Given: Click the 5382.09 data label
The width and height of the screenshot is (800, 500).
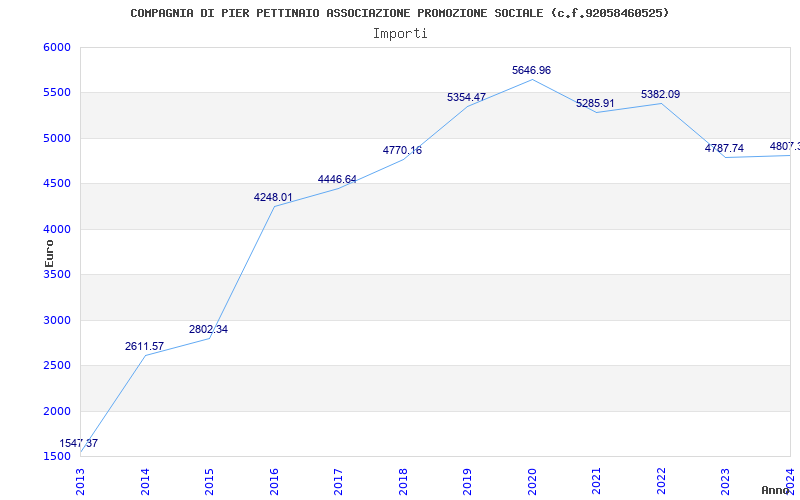Looking at the screenshot, I should coord(660,95).
